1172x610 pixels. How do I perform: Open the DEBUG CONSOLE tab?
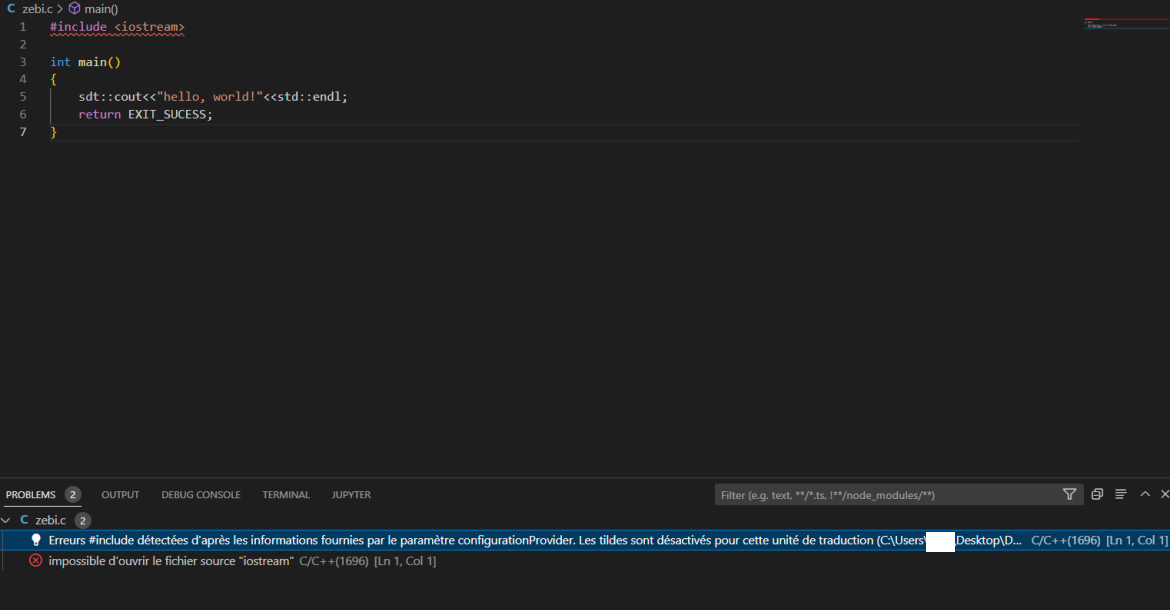pyautogui.click(x=201, y=495)
